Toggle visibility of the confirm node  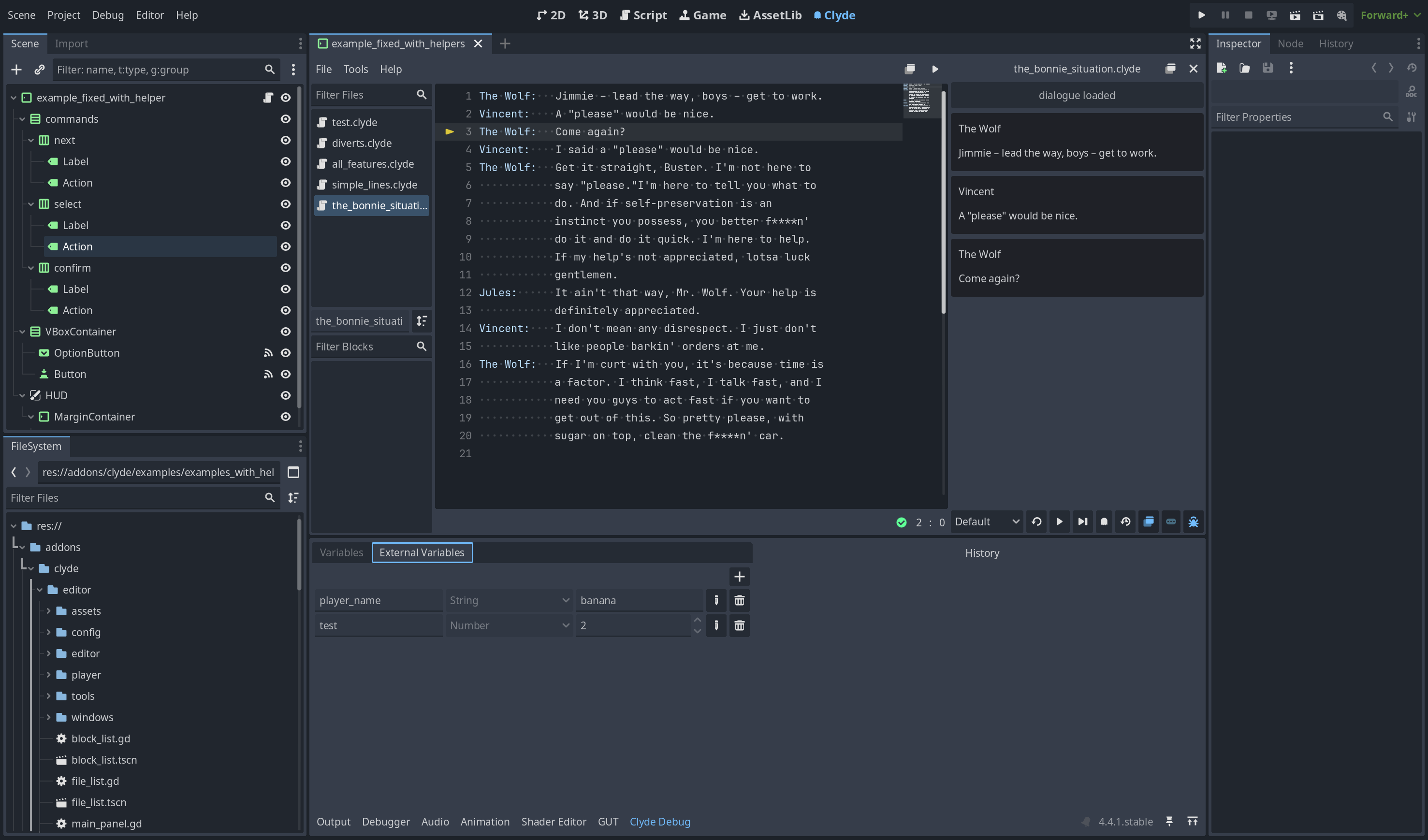click(x=286, y=268)
